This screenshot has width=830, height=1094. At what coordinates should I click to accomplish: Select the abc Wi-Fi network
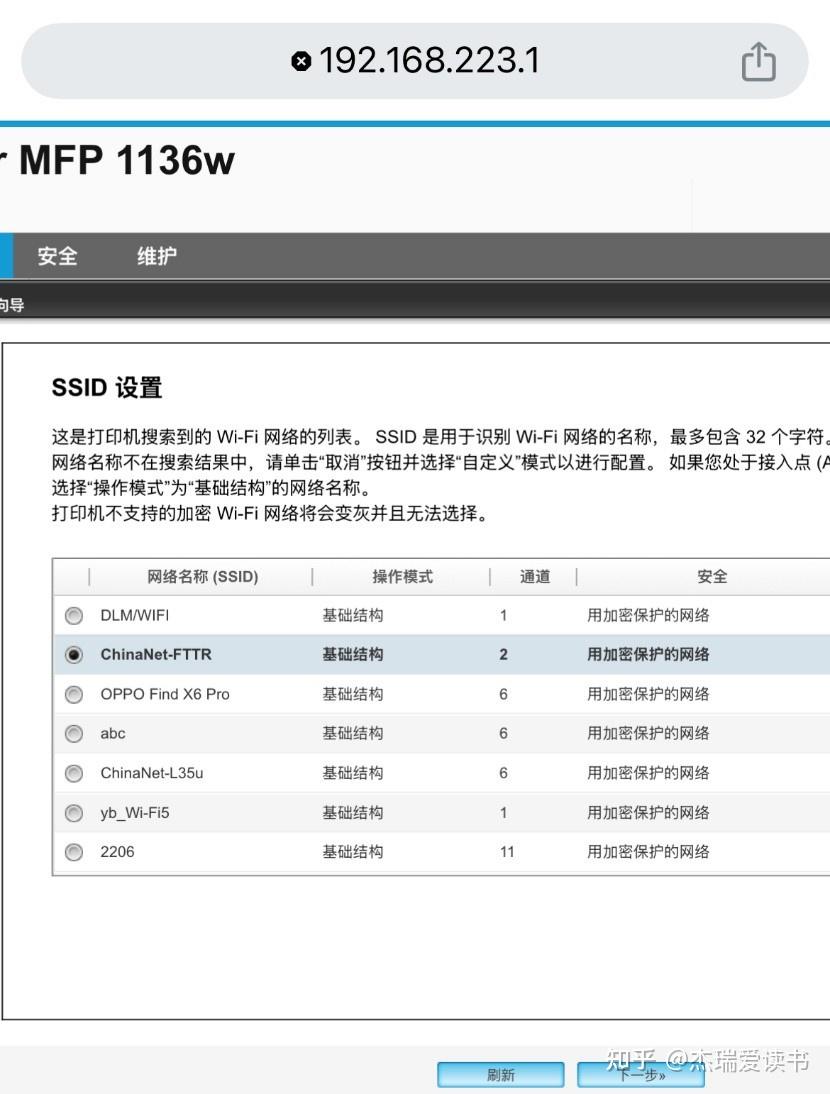73,733
